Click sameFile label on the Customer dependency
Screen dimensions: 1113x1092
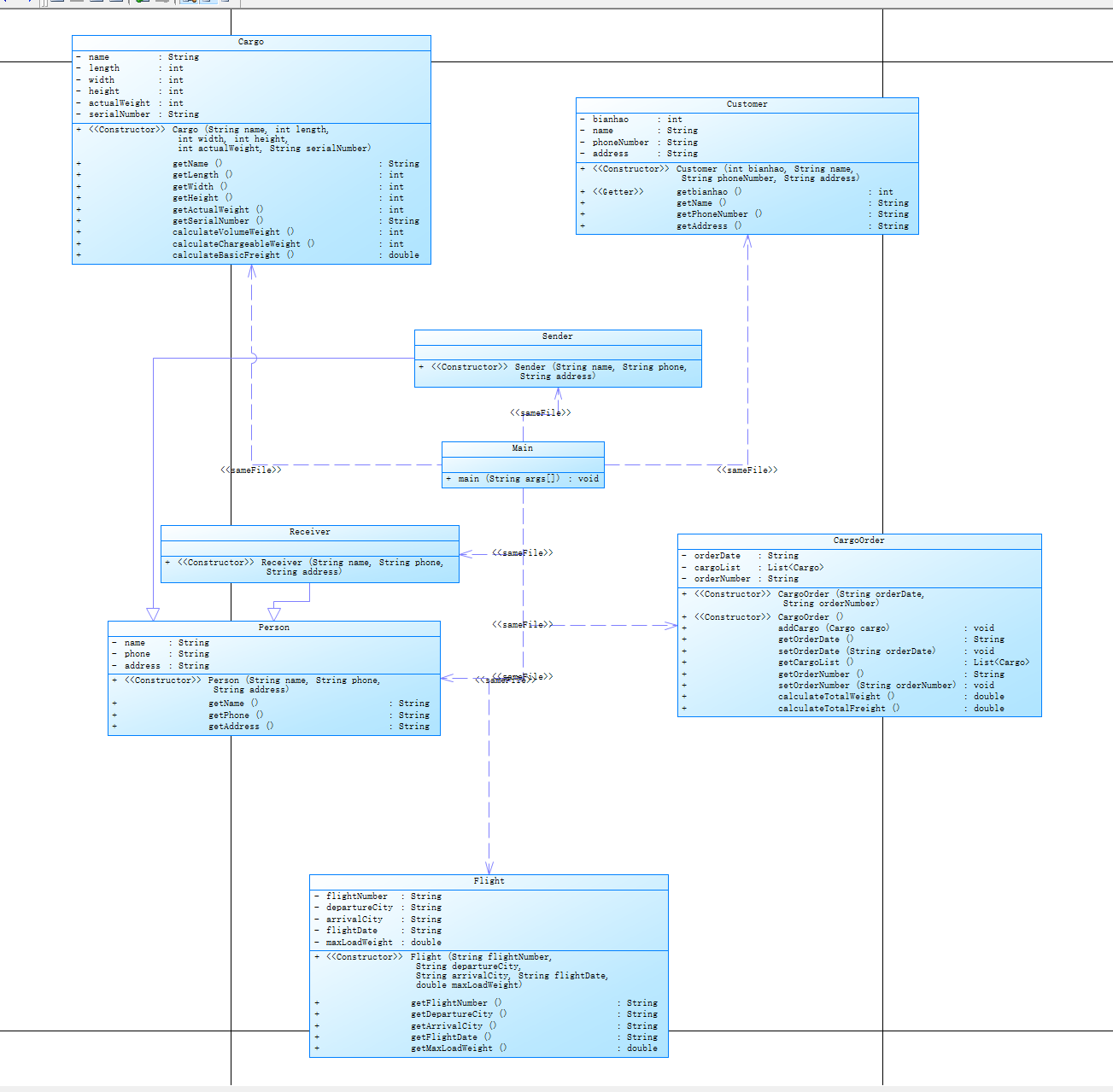click(747, 470)
